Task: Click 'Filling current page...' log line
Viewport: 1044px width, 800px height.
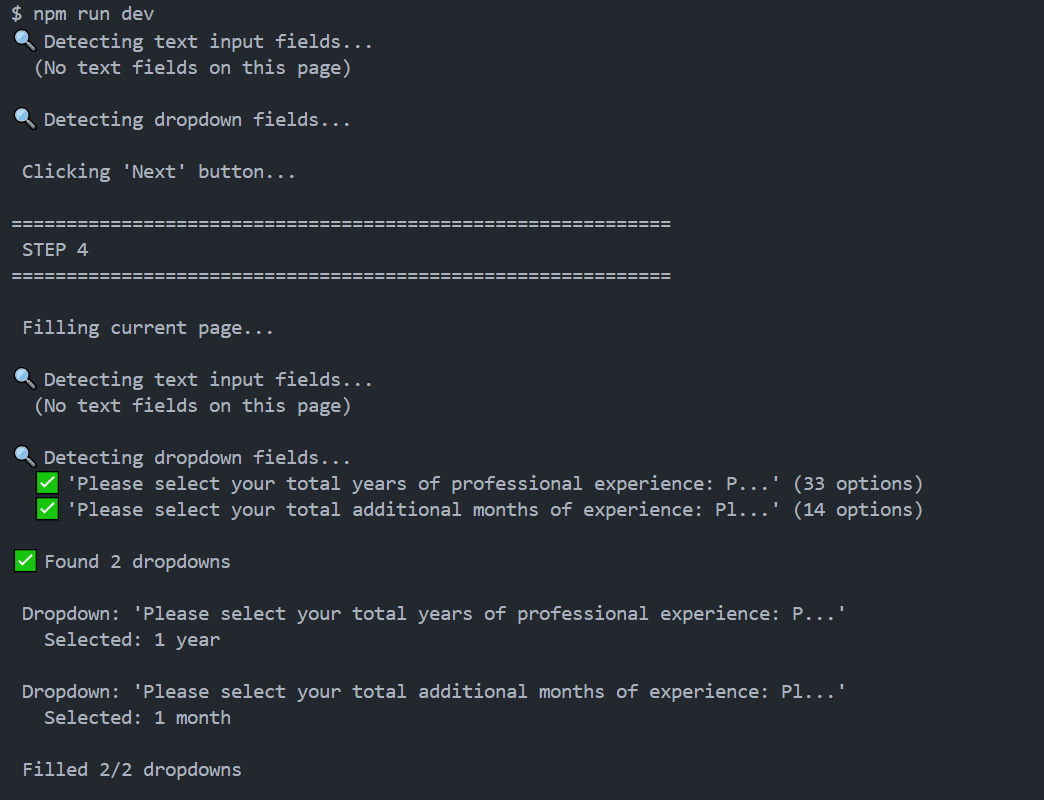Action: [x=148, y=328]
